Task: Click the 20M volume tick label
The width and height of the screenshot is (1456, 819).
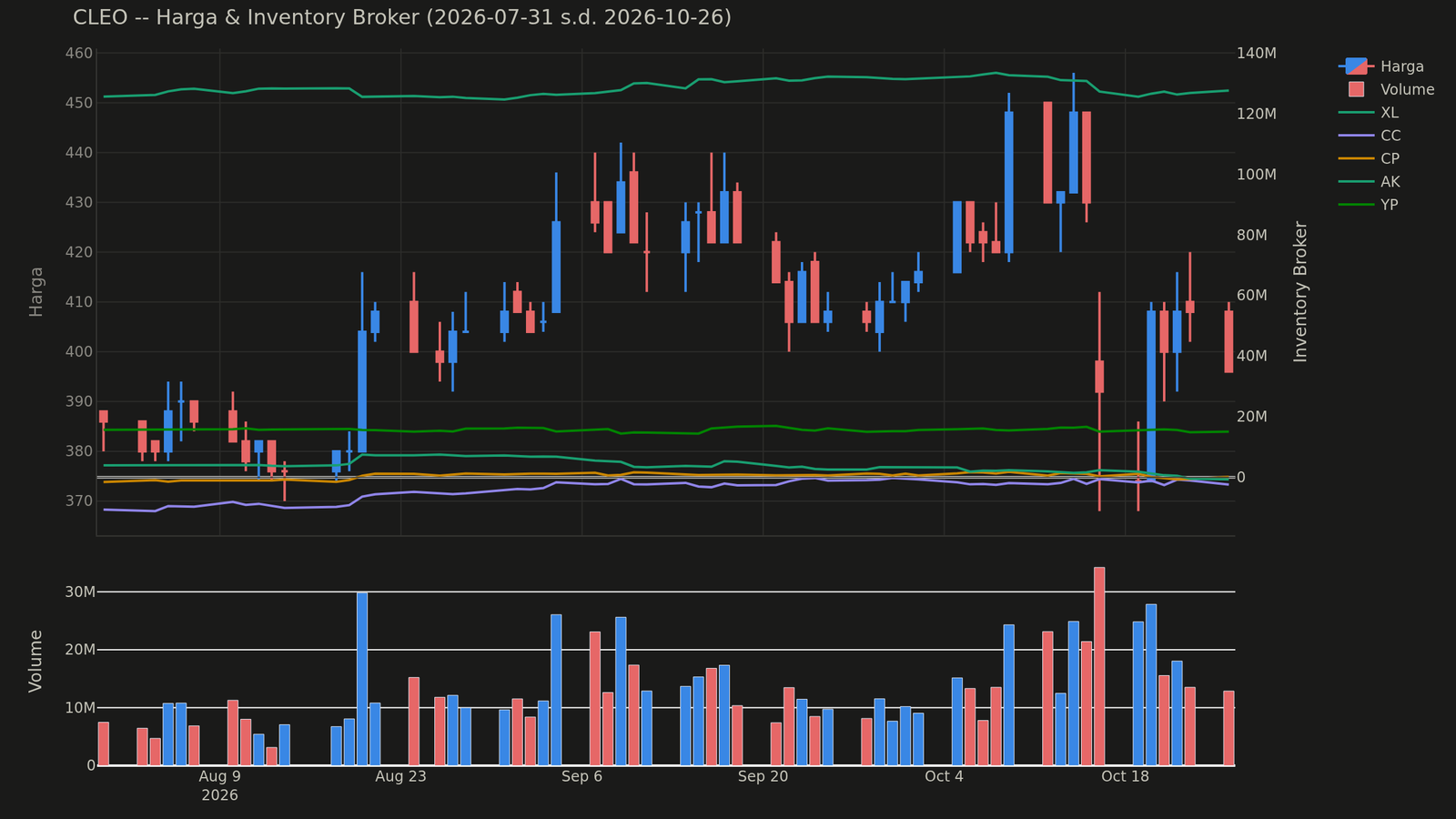Action: (x=79, y=650)
